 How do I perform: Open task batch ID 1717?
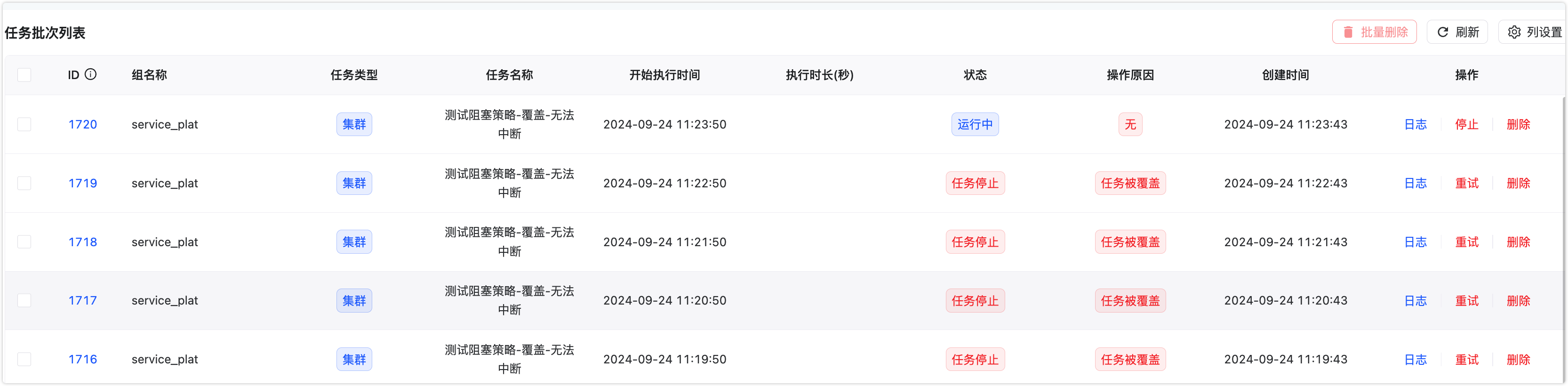click(83, 300)
